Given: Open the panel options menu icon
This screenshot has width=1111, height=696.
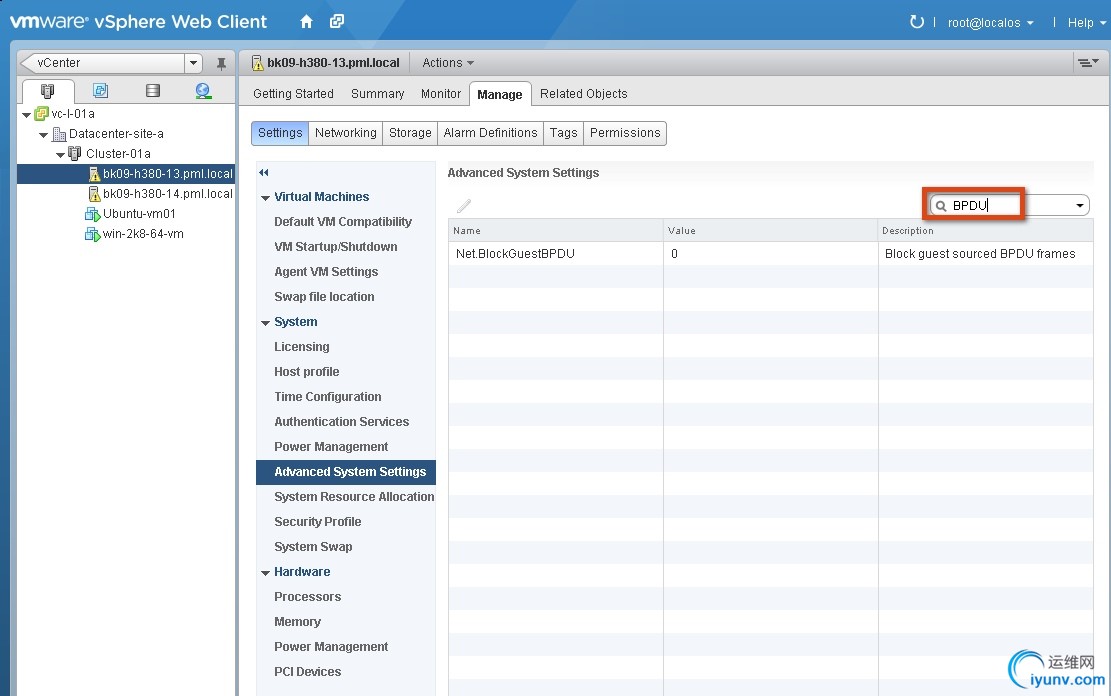Looking at the screenshot, I should 1088,63.
